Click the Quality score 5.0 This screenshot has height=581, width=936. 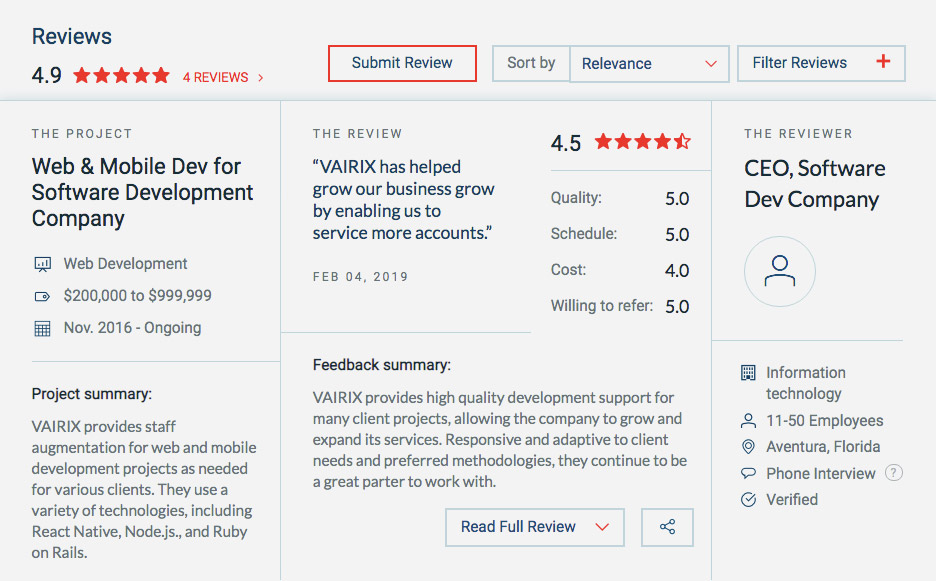(677, 199)
